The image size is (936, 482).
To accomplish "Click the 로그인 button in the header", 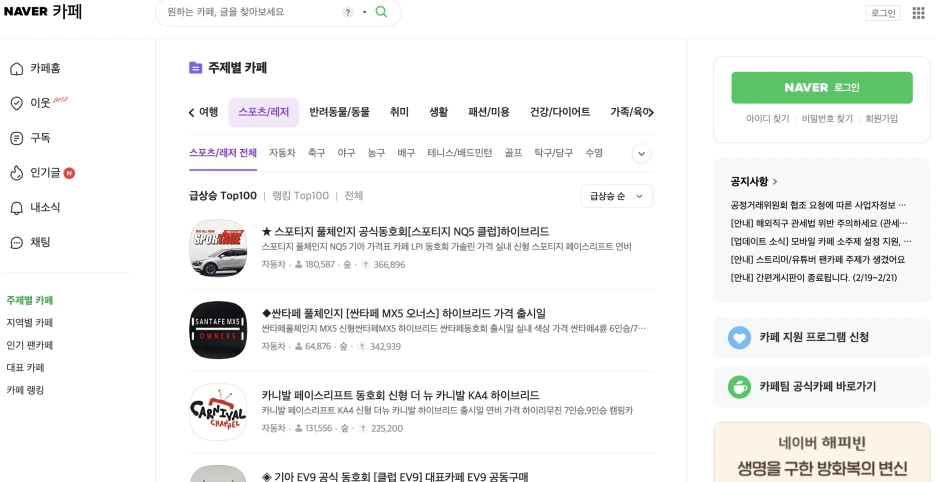I will pyautogui.click(x=883, y=13).
